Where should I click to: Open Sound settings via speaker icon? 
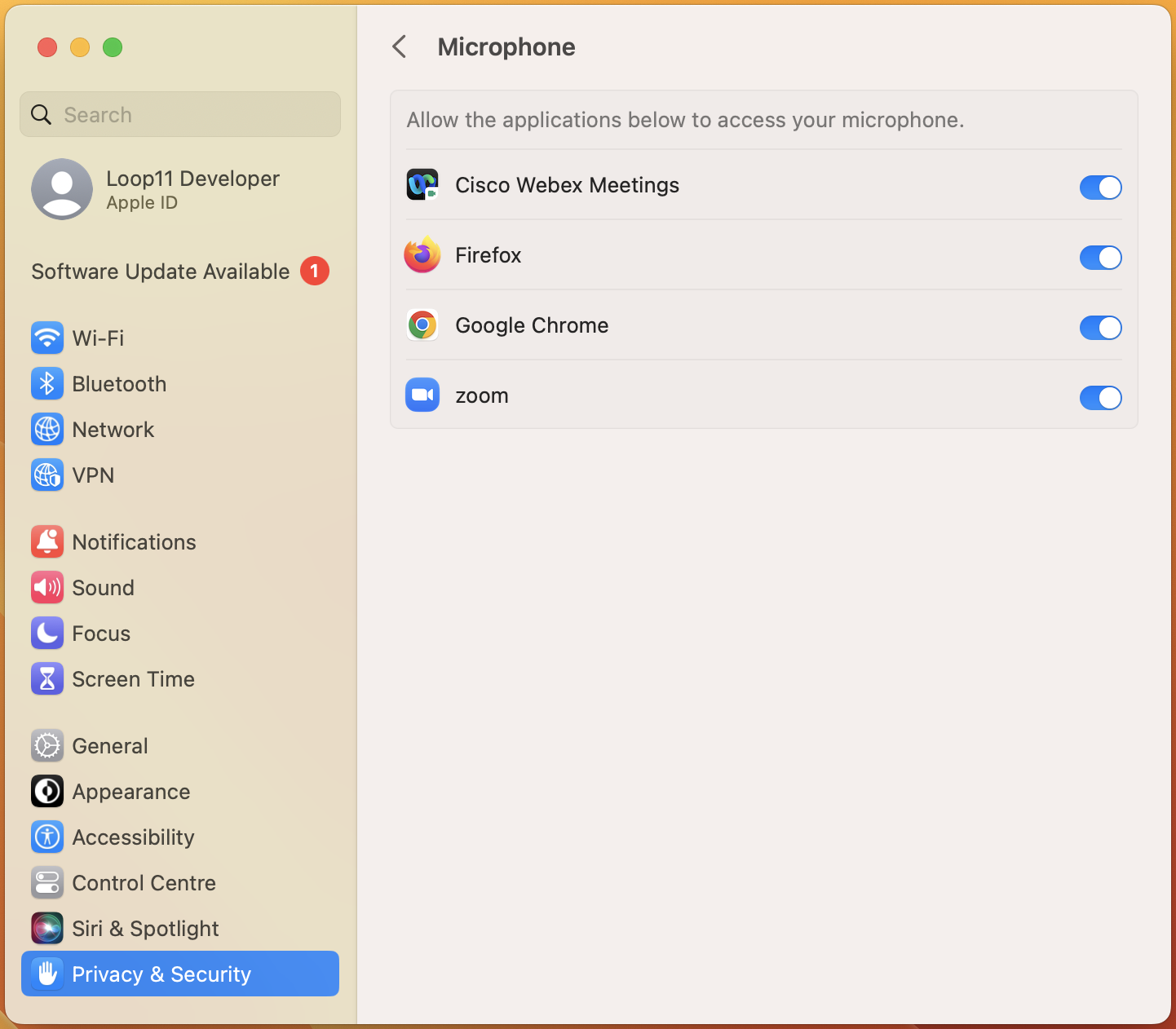click(47, 587)
